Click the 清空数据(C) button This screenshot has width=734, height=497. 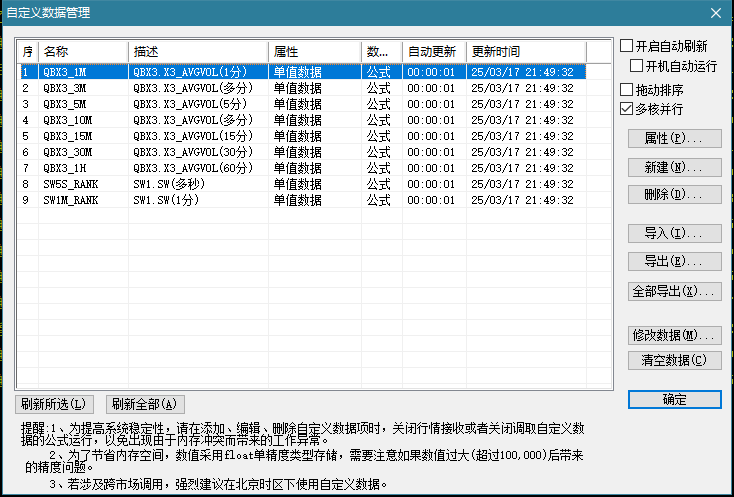(x=674, y=360)
